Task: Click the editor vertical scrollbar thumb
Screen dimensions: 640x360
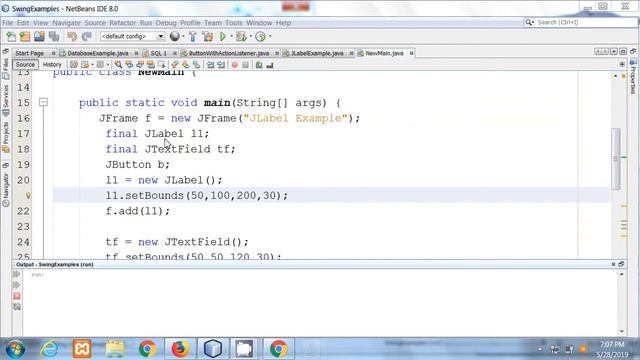Action: click(616, 159)
